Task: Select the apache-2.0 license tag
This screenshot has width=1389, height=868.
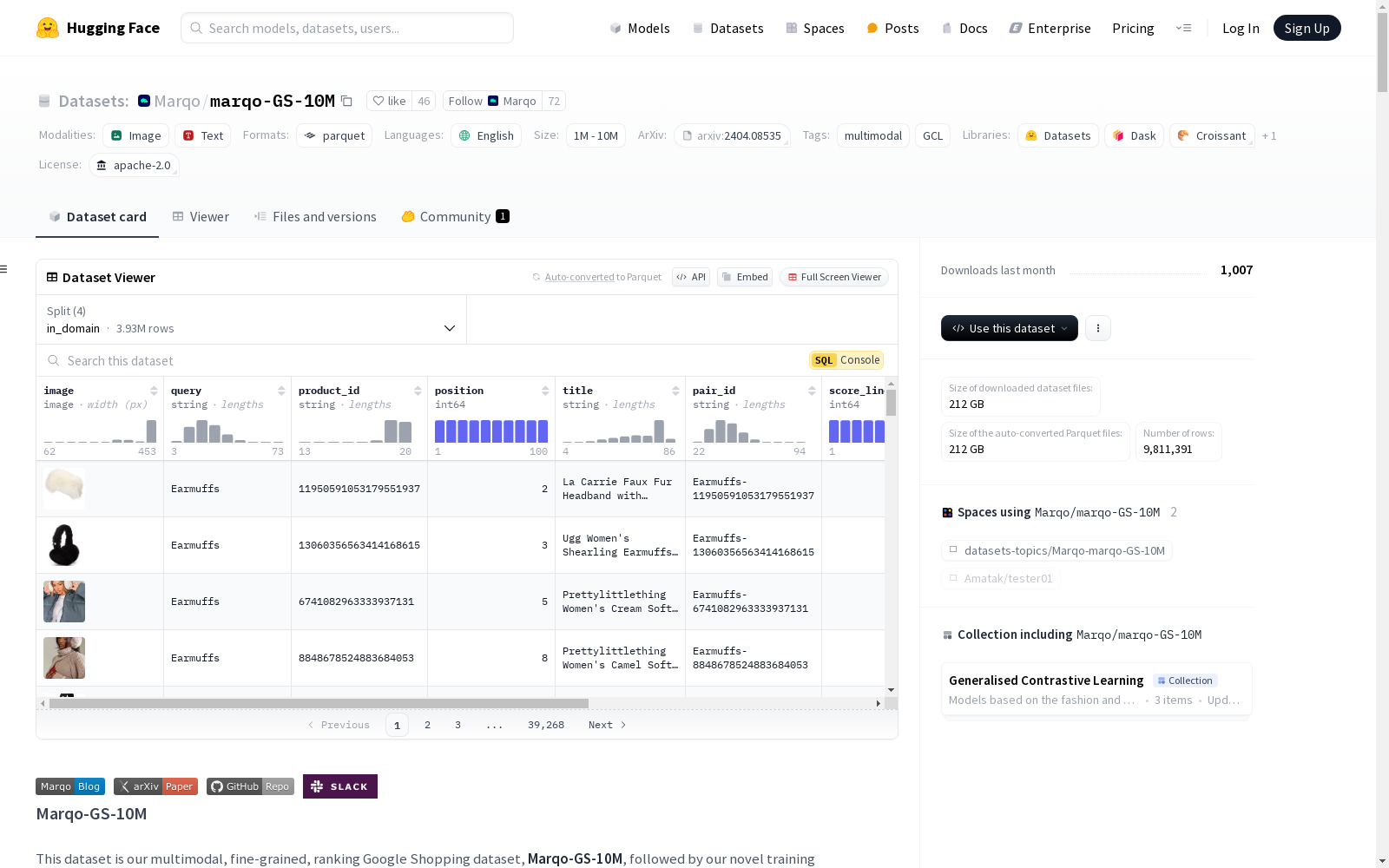Action: 134,165
